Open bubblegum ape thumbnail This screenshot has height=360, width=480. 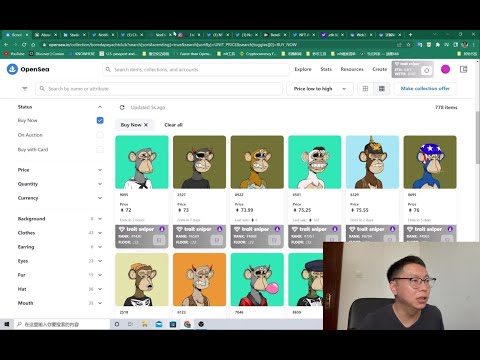(257, 279)
